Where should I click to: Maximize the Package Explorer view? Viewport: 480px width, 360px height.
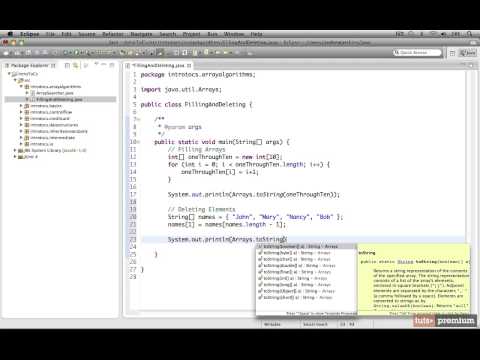112,65
